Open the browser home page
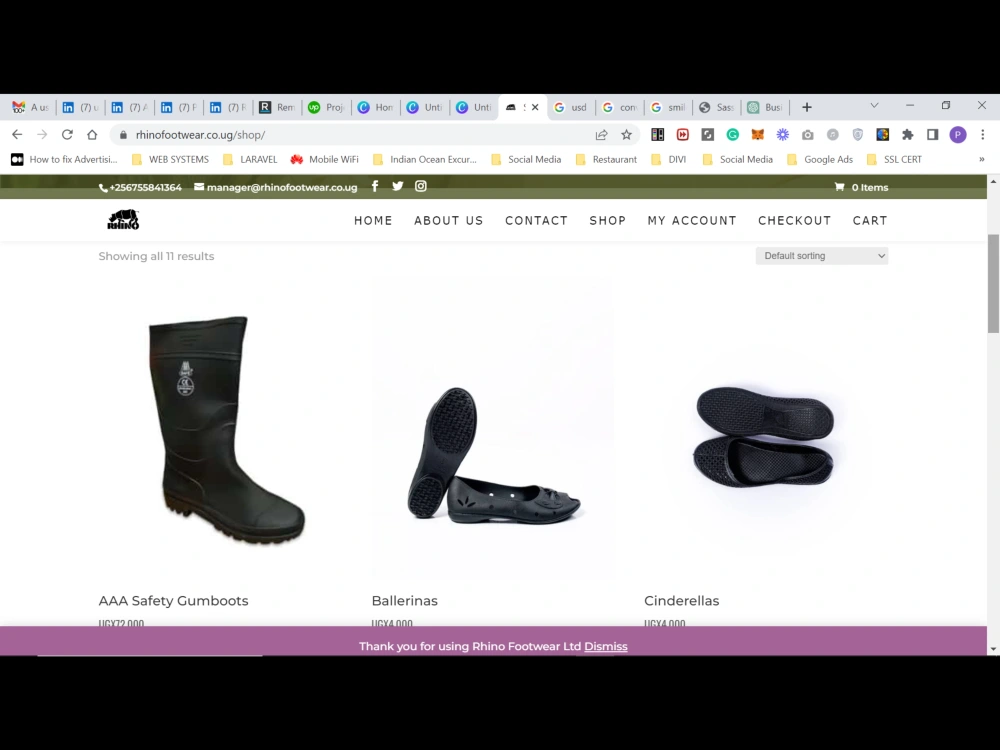 (92, 135)
